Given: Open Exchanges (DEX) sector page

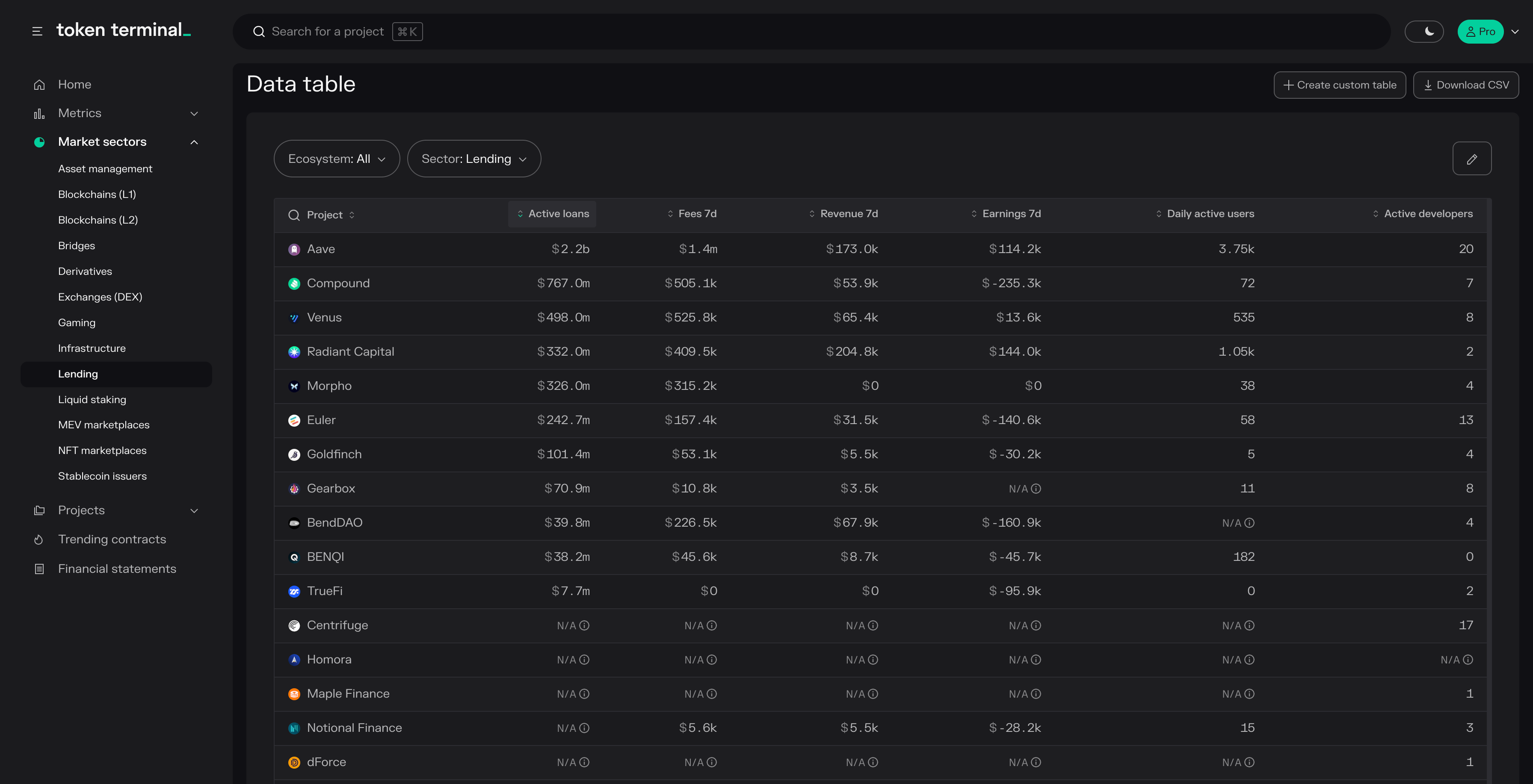Looking at the screenshot, I should [x=100, y=297].
